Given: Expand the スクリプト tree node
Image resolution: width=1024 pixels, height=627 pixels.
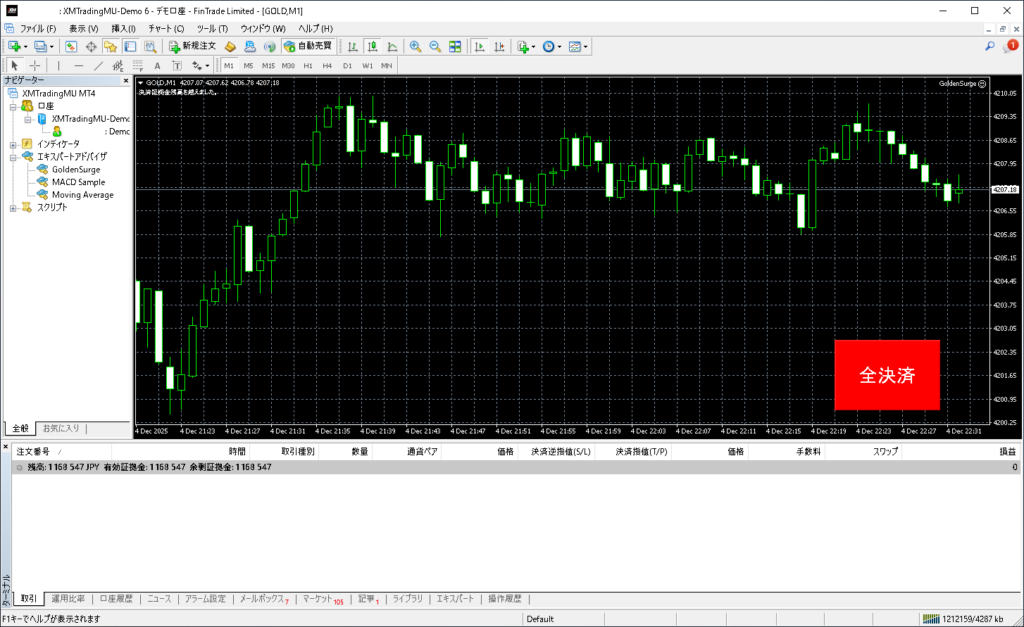Looking at the screenshot, I should [x=13, y=208].
